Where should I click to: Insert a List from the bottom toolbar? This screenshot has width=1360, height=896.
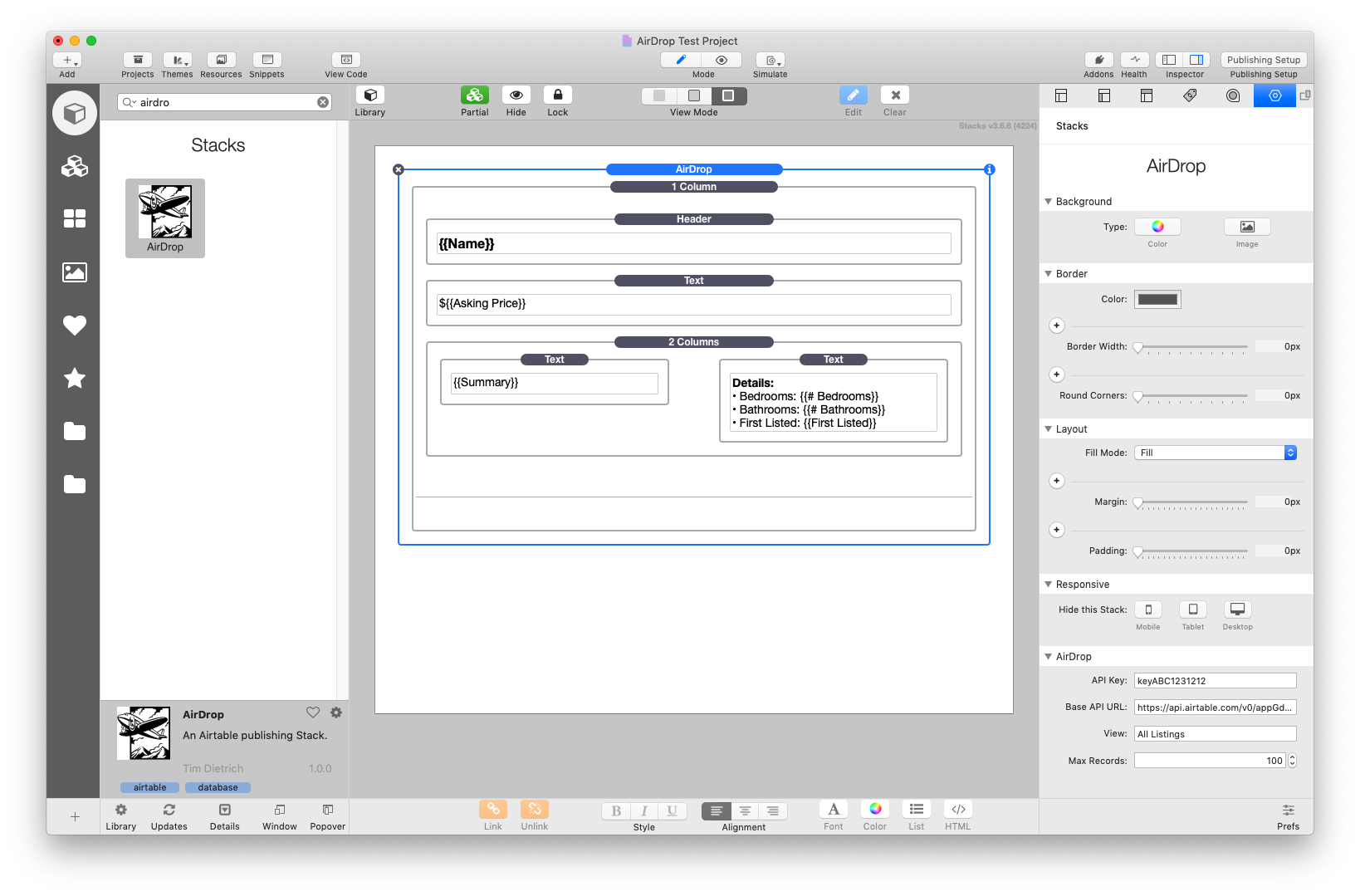(x=917, y=810)
